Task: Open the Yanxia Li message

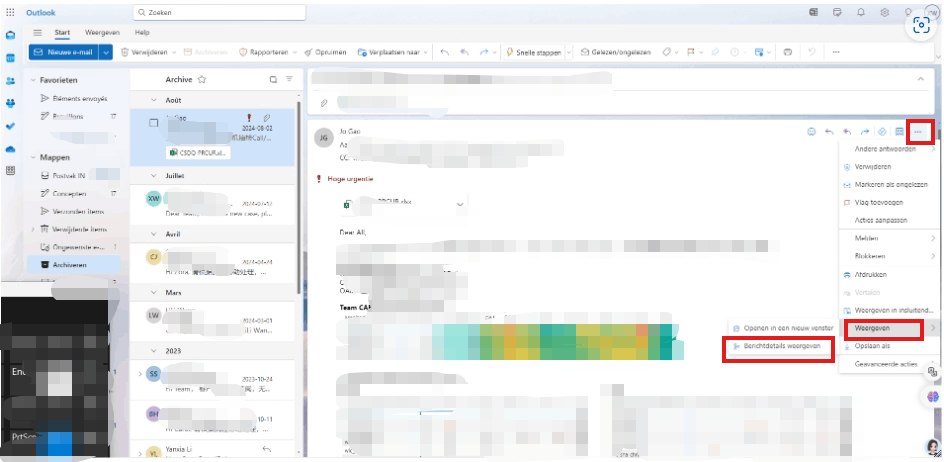Action: [212, 451]
